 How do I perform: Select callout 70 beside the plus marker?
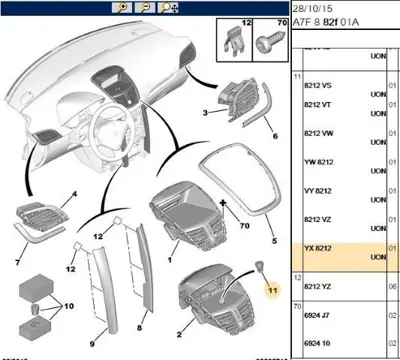click(245, 226)
